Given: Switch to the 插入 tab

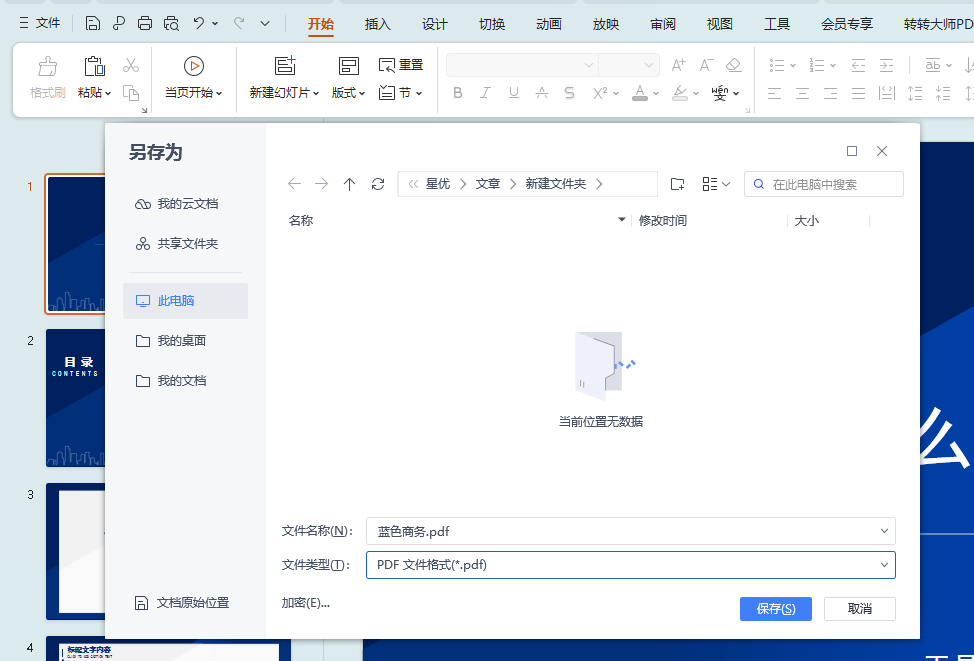Looking at the screenshot, I should tap(378, 24).
